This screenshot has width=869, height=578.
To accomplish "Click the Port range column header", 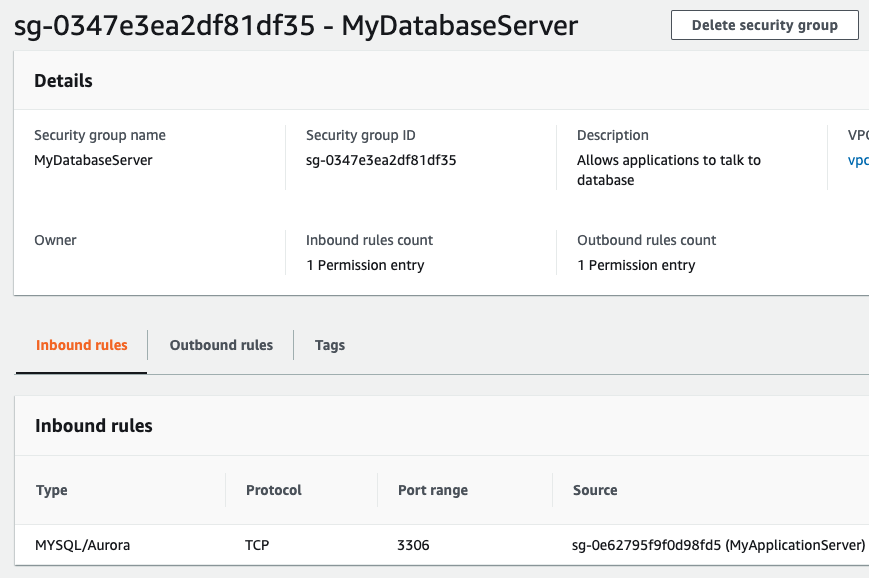I will pyautogui.click(x=432, y=490).
